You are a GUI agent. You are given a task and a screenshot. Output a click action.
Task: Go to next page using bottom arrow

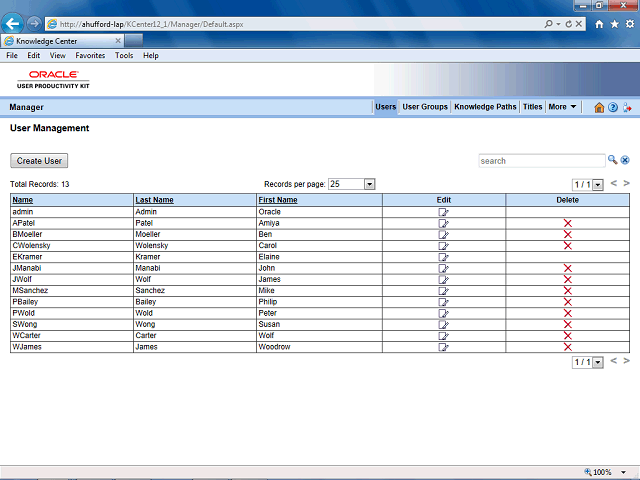pyautogui.click(x=627, y=361)
